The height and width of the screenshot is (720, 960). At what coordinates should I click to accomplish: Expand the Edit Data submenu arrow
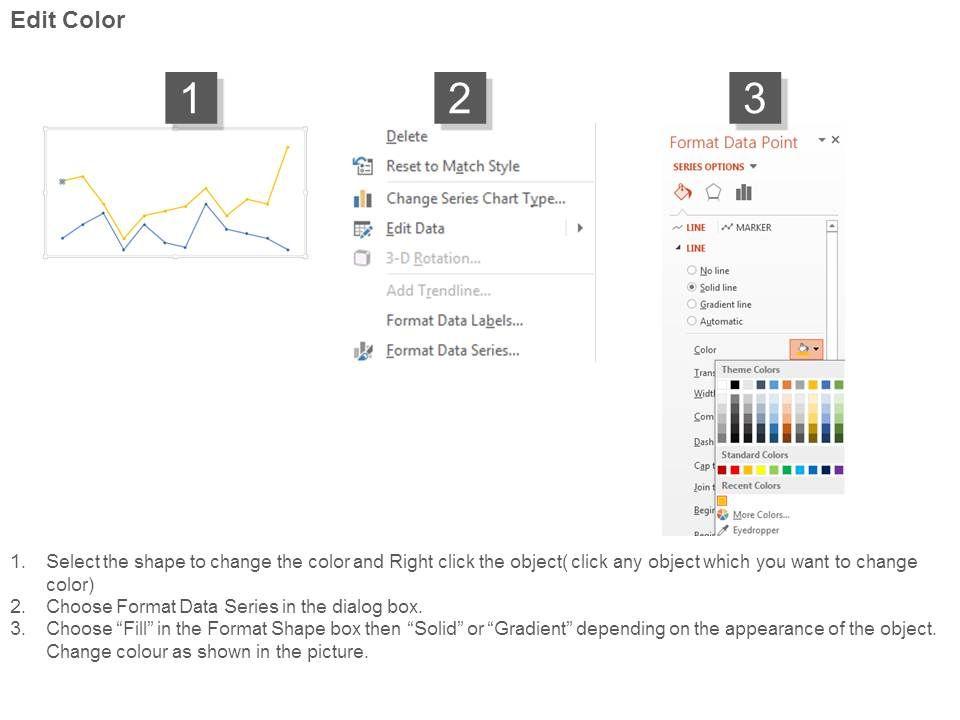click(x=580, y=228)
